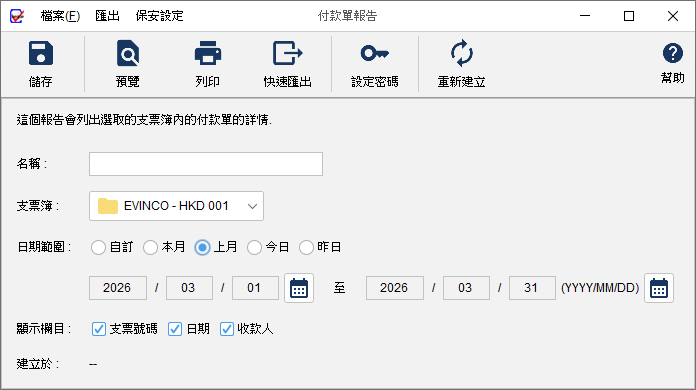Click the 儲存 (Save) toolbar icon
The height and width of the screenshot is (390, 696).
[x=40, y=53]
